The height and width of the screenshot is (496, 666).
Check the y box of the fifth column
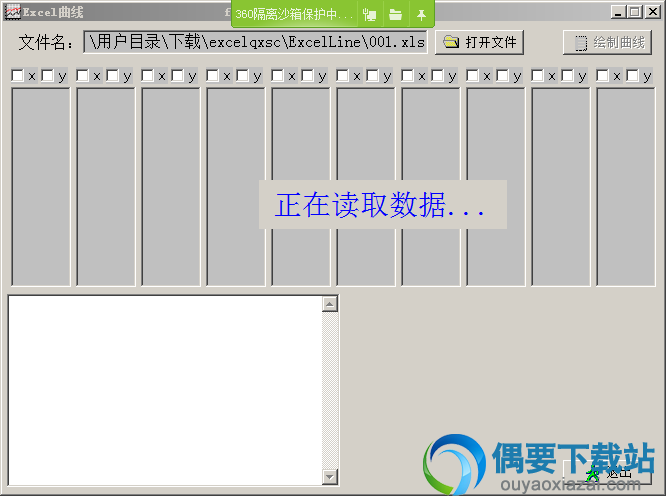(308, 76)
